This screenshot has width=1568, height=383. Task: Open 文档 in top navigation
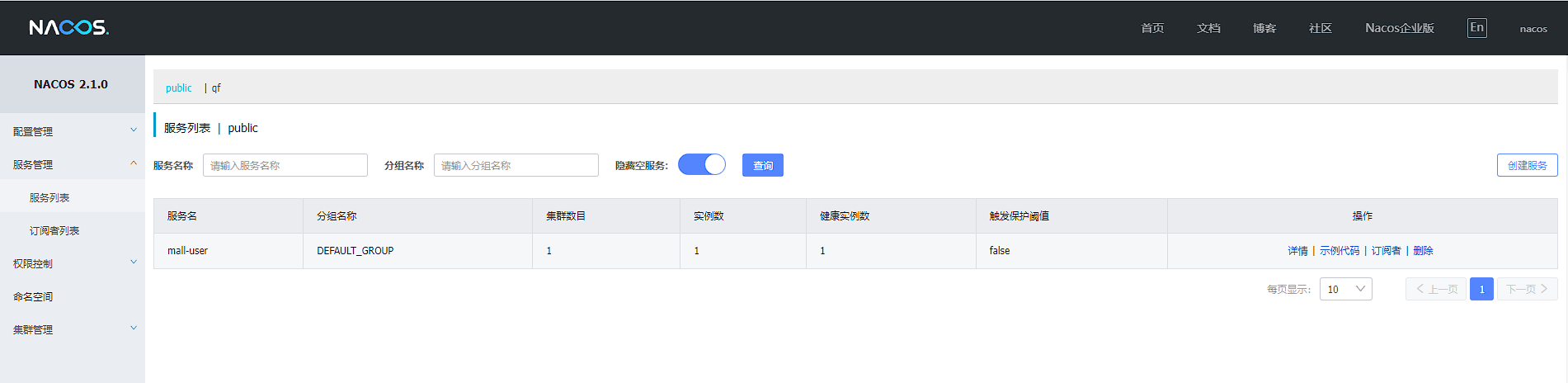[1208, 28]
